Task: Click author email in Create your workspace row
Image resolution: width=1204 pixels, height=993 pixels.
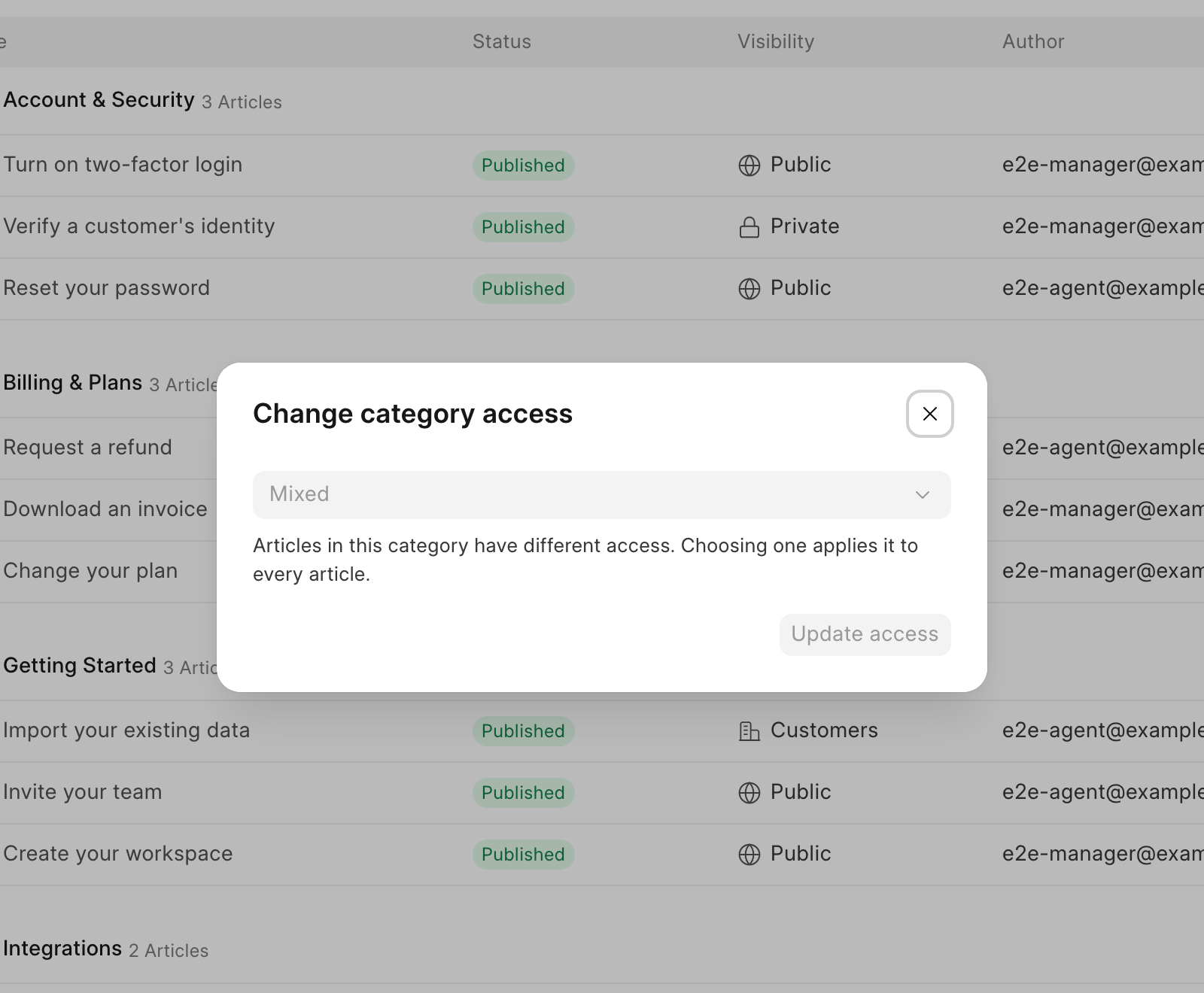Action: [1103, 854]
